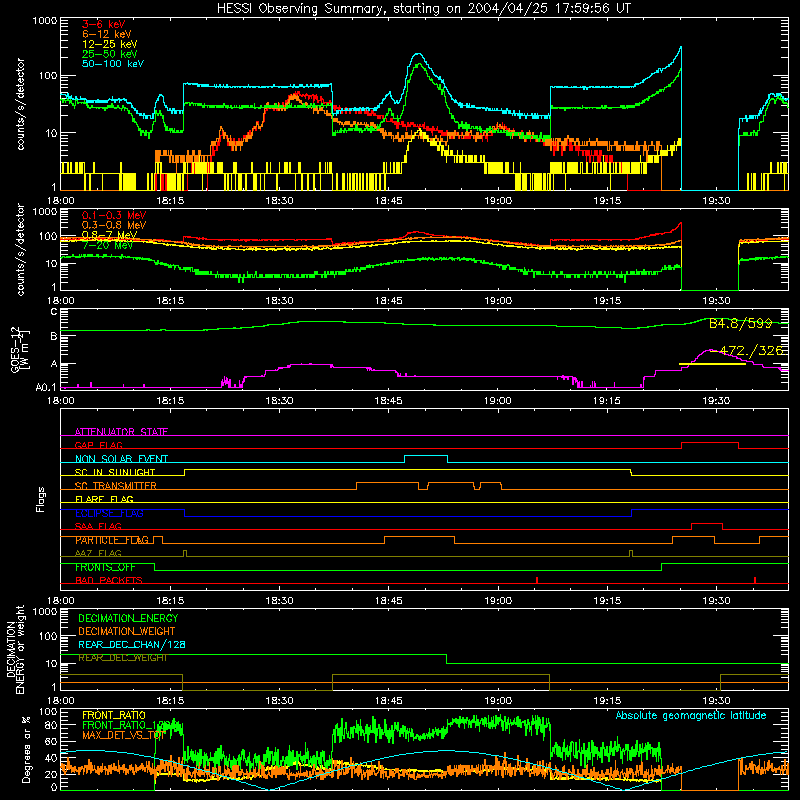Select the green 25-50 keV legend label
This screenshot has width=800, height=800.
(109, 54)
